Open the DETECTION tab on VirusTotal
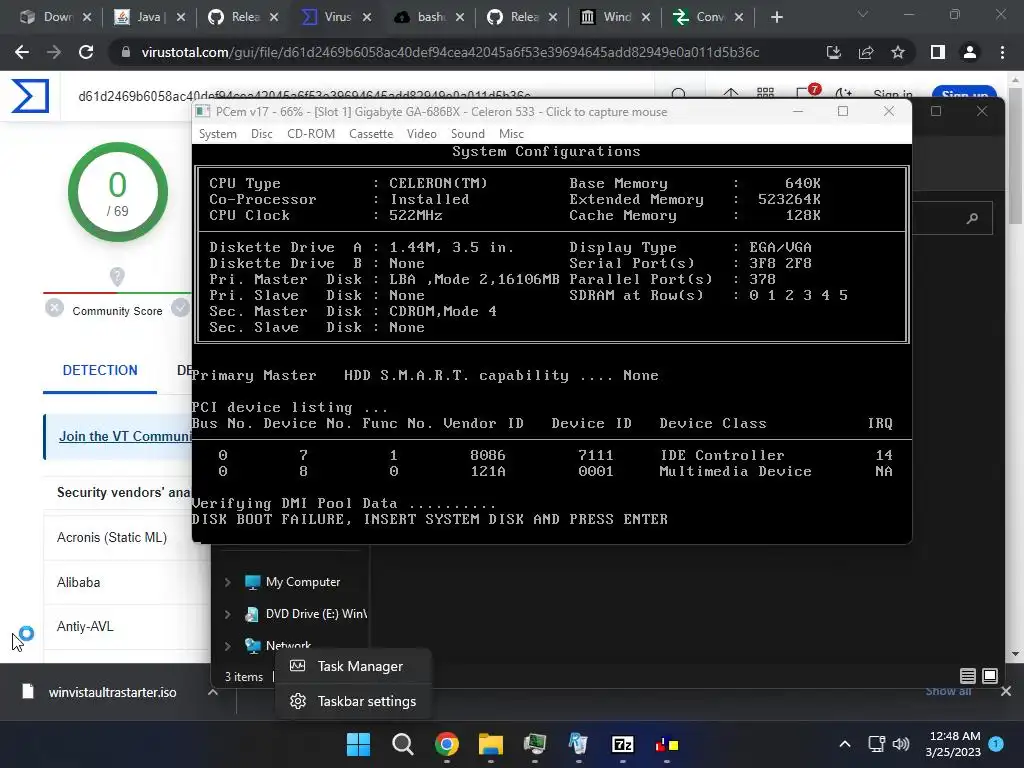Image resolution: width=1024 pixels, height=768 pixels. point(100,370)
